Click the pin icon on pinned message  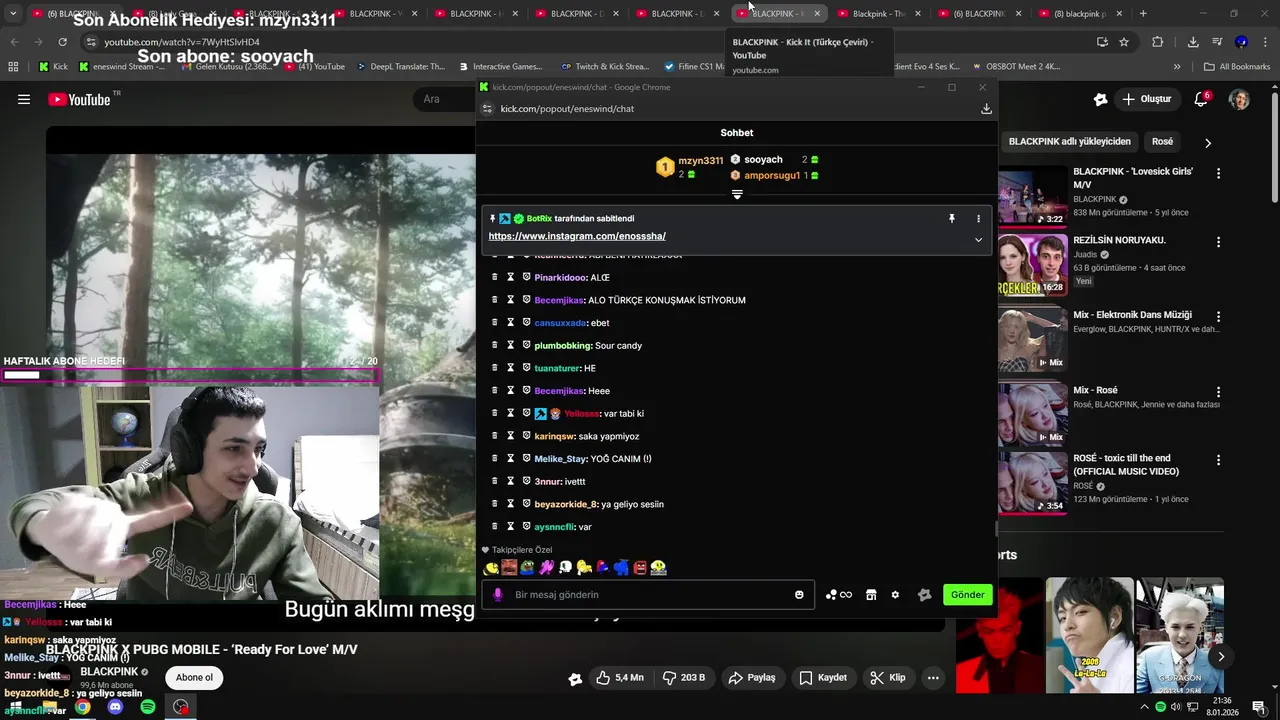click(951, 218)
